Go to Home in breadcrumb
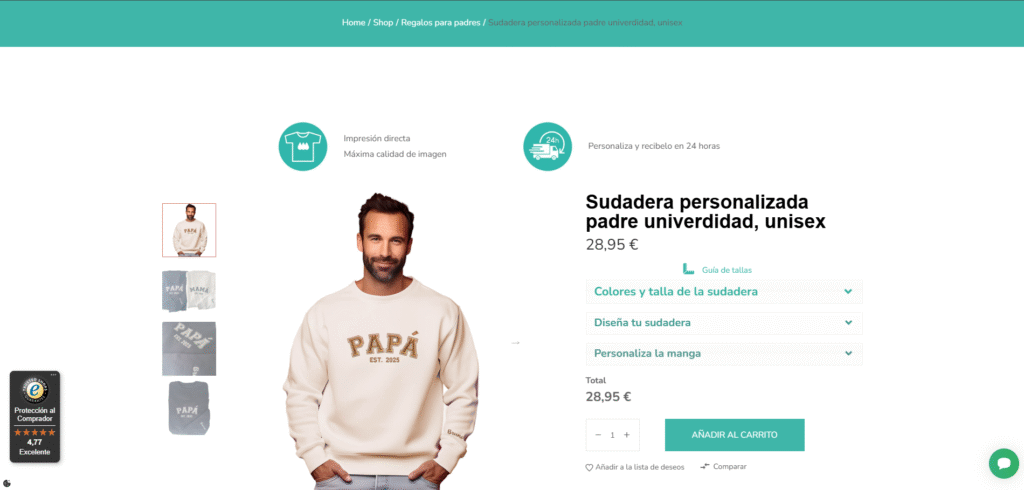 point(353,22)
